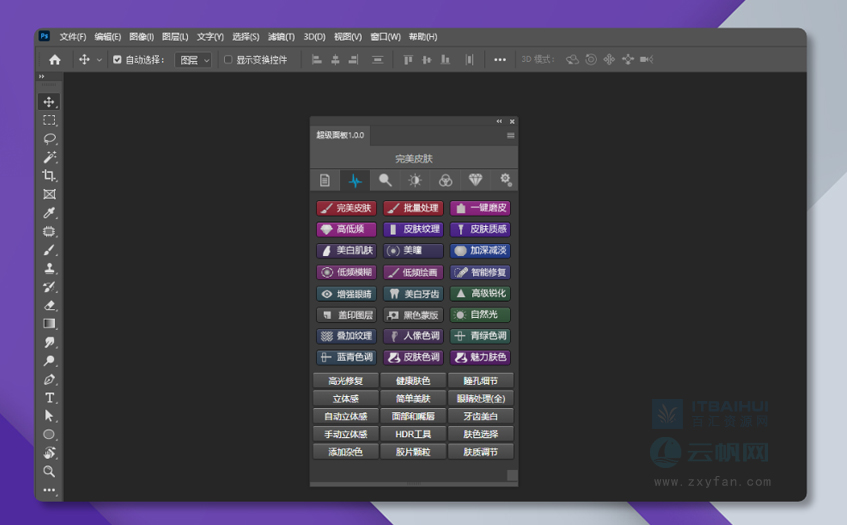The image size is (847, 525).
Task: Switch to the gear settings tab in the panel
Action: [x=506, y=180]
